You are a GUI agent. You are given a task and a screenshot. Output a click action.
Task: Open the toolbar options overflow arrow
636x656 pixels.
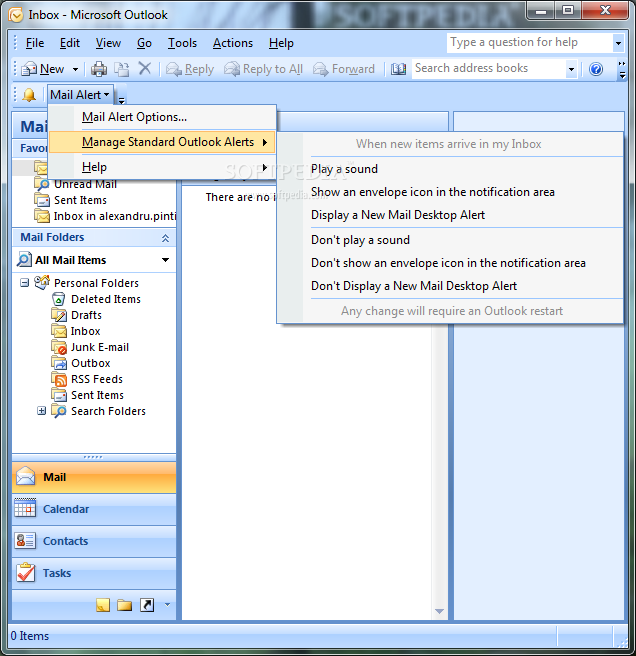(622, 70)
